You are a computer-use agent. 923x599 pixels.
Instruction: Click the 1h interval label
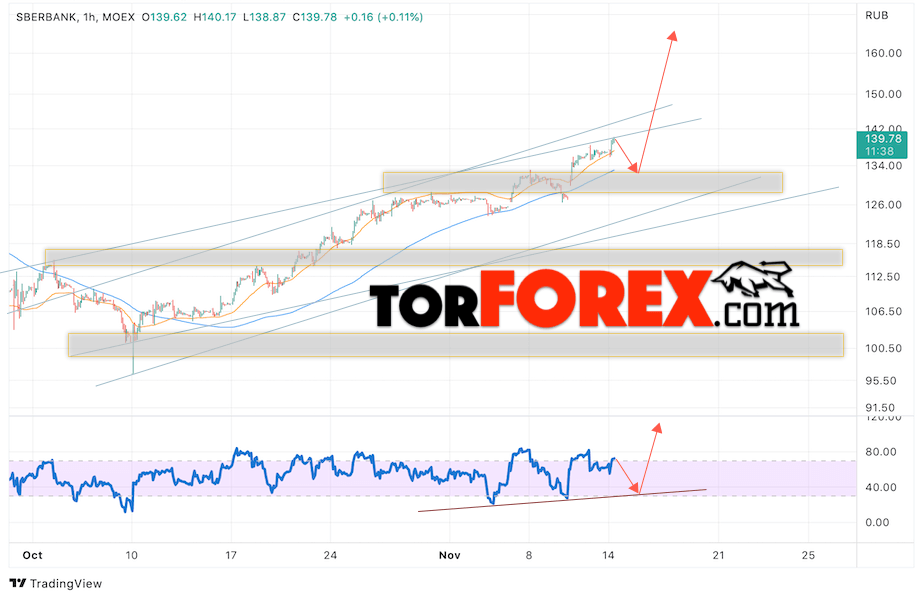89,17
